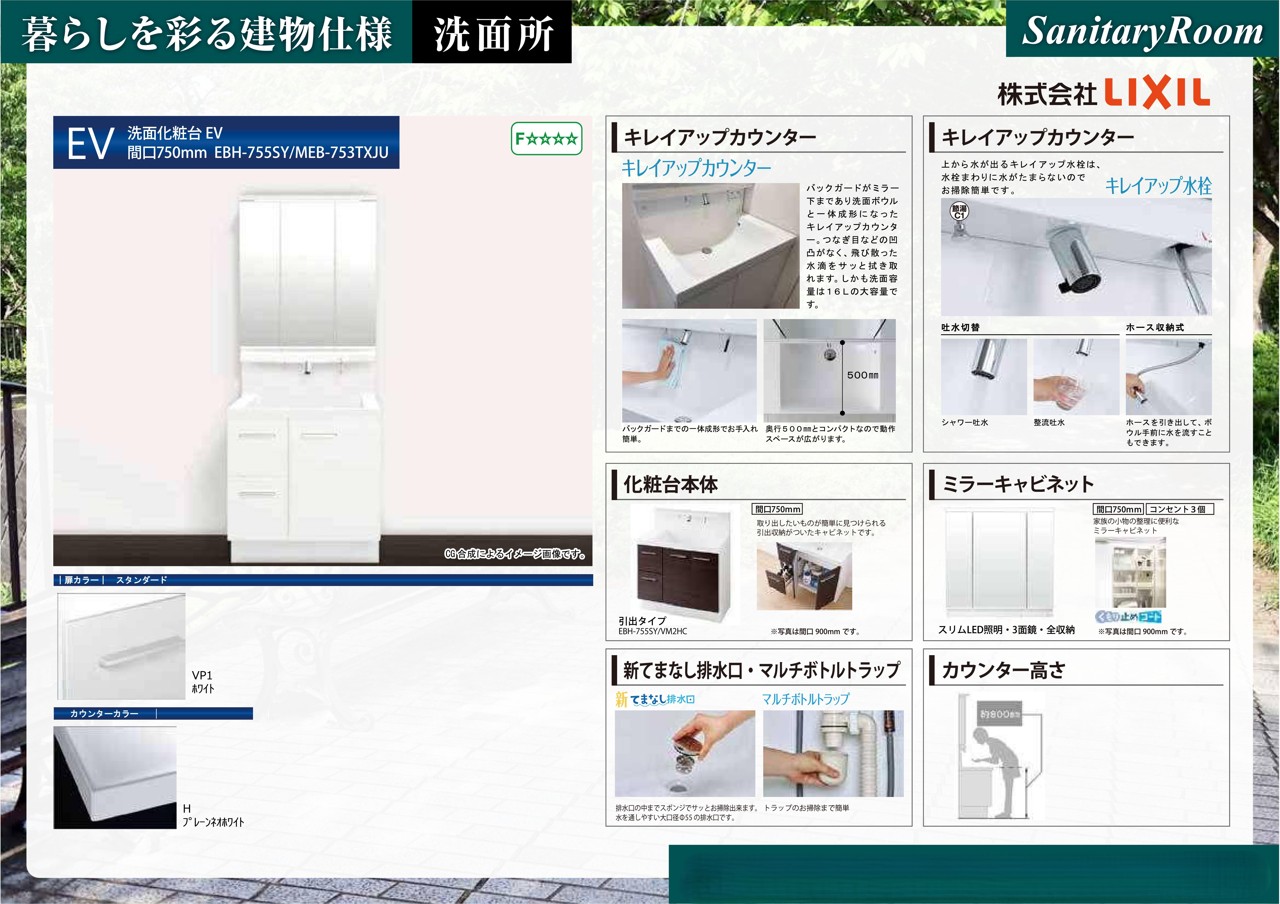The height and width of the screenshot is (904, 1280).
Task: Choose the VP1 ホワイト door color swatch
Action: [x=121, y=646]
